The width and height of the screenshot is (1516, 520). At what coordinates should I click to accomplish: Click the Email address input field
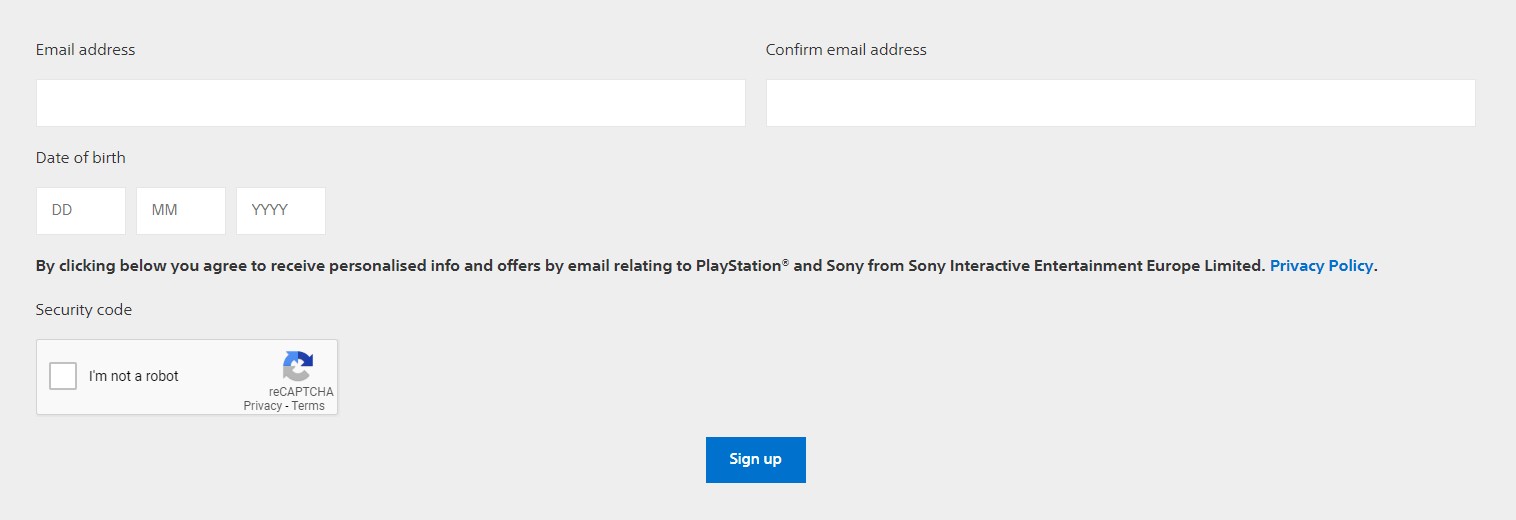[x=390, y=103]
